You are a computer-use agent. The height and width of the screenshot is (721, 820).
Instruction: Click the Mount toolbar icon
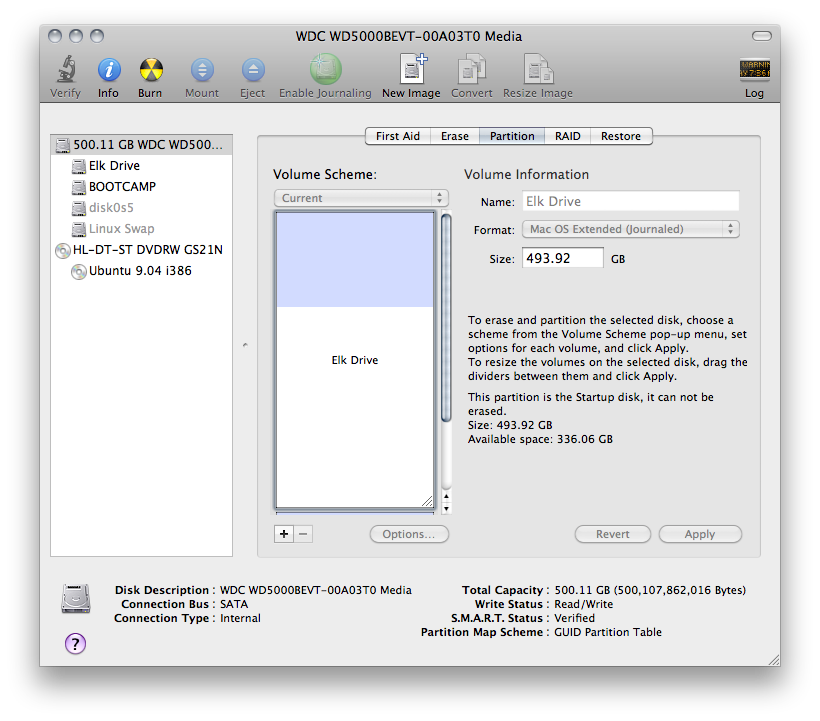click(202, 70)
